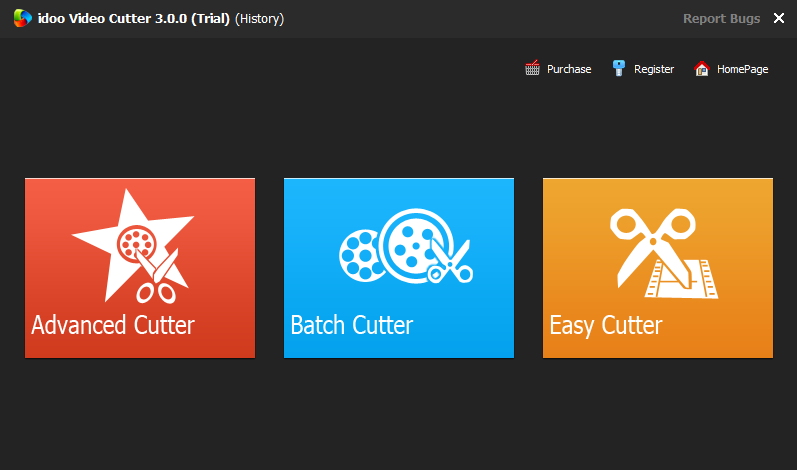Close the idoo Video Cutter window
This screenshot has height=470, width=797.
coord(779,19)
